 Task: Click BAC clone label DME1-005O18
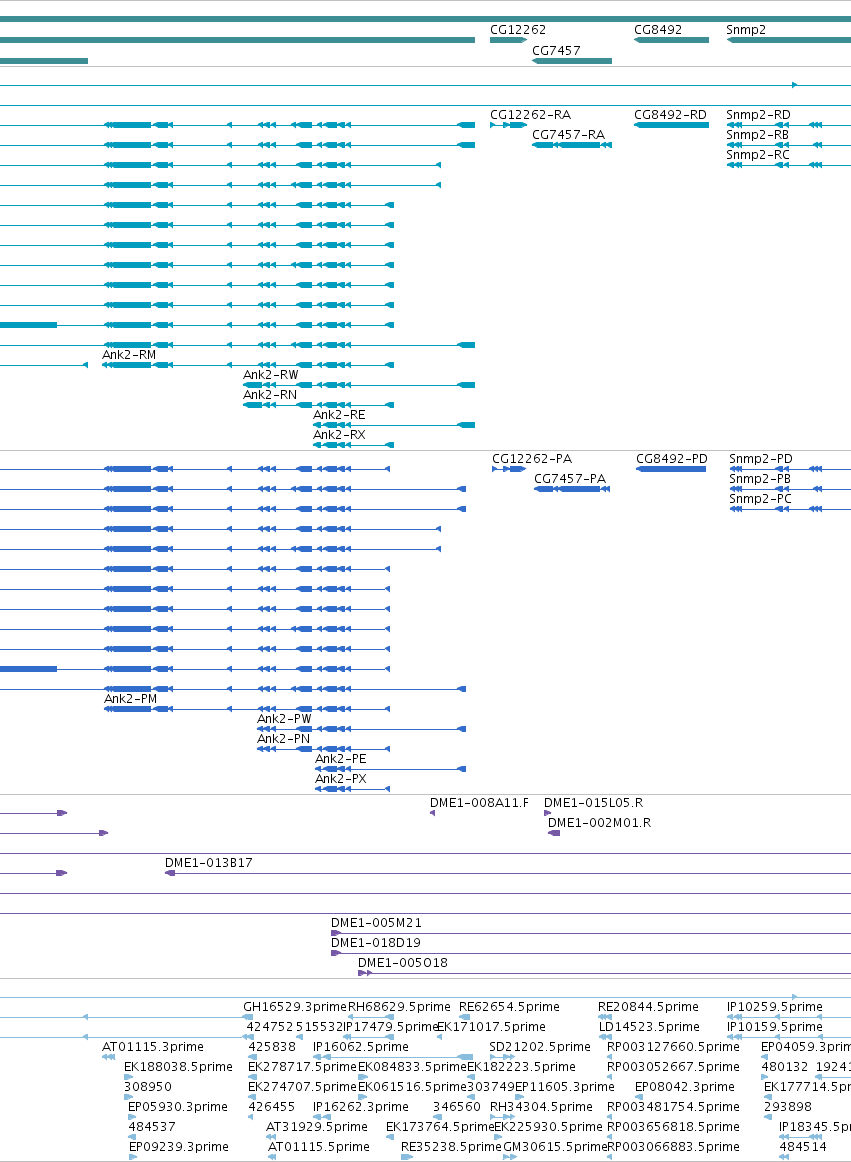tap(403, 963)
